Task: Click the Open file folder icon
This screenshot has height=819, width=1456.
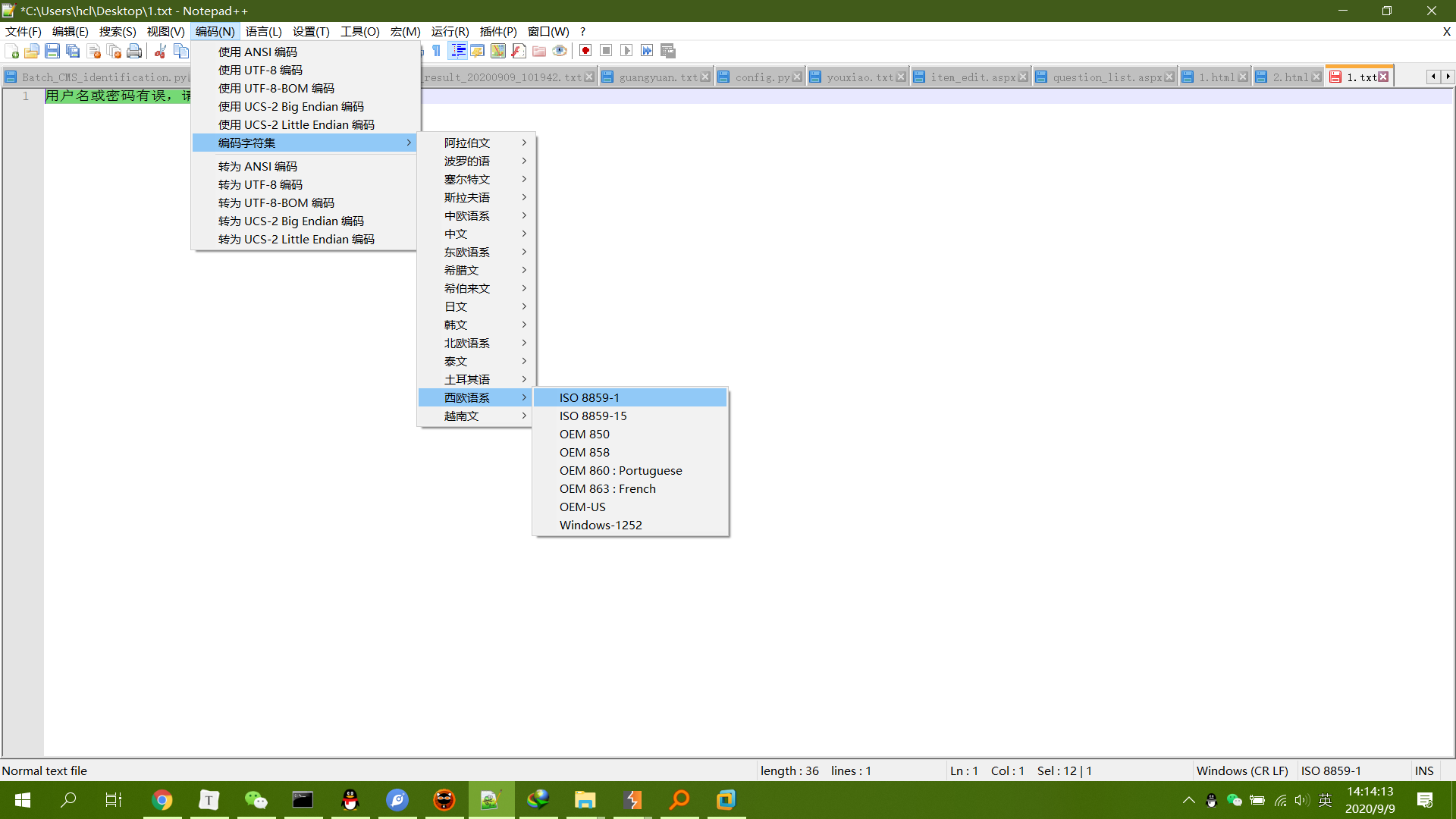Action: tap(32, 51)
